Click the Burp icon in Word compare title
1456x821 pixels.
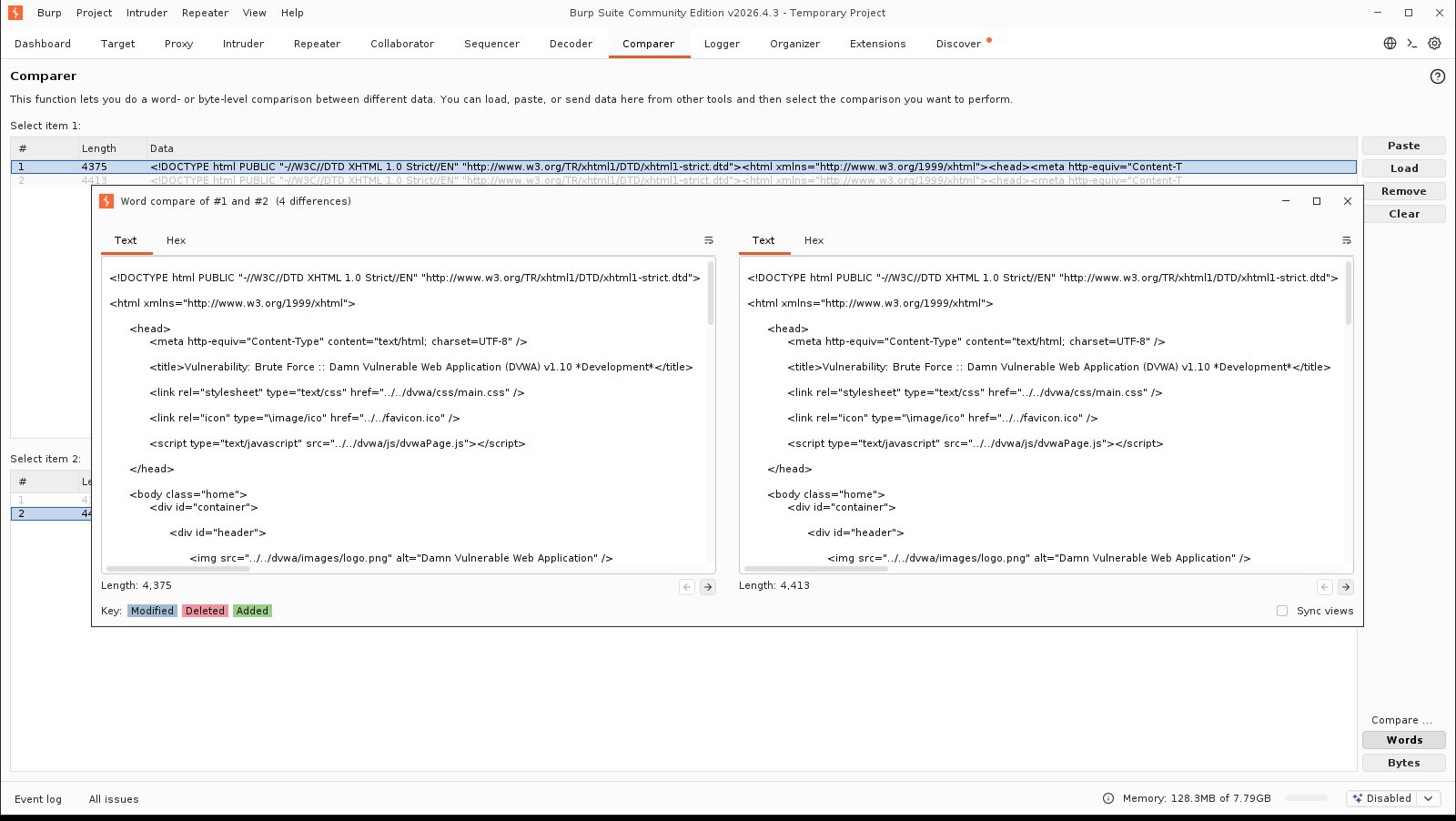pos(106,201)
